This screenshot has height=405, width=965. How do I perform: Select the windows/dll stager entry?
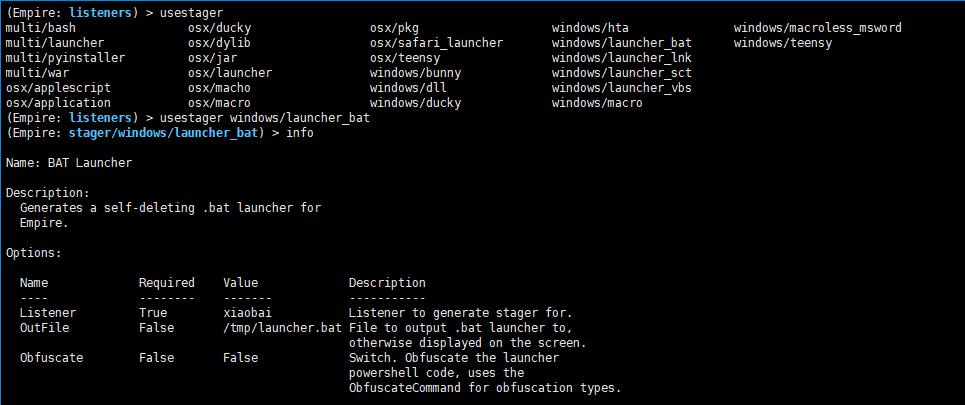[x=404, y=88]
